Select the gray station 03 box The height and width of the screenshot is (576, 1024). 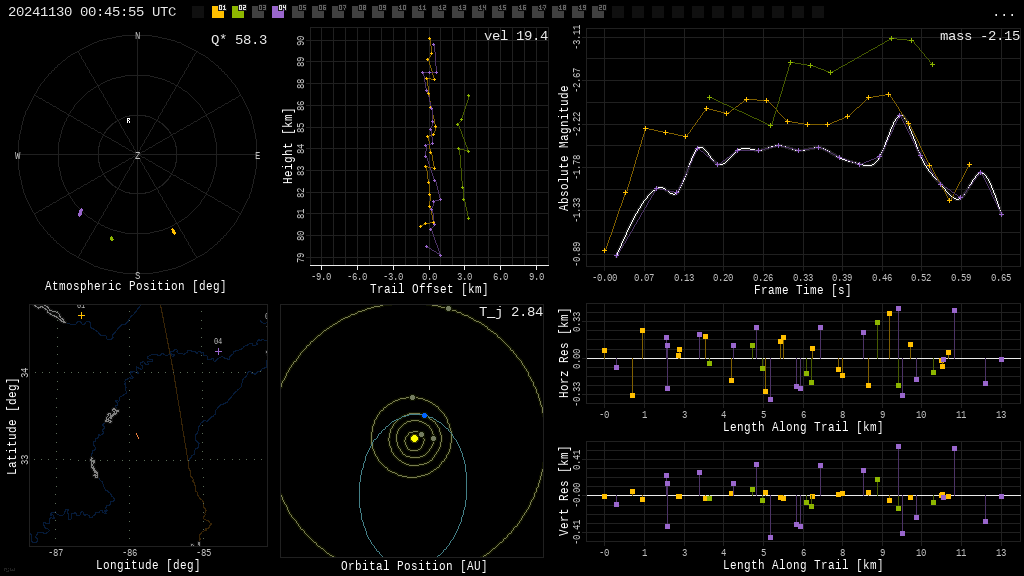[259, 11]
